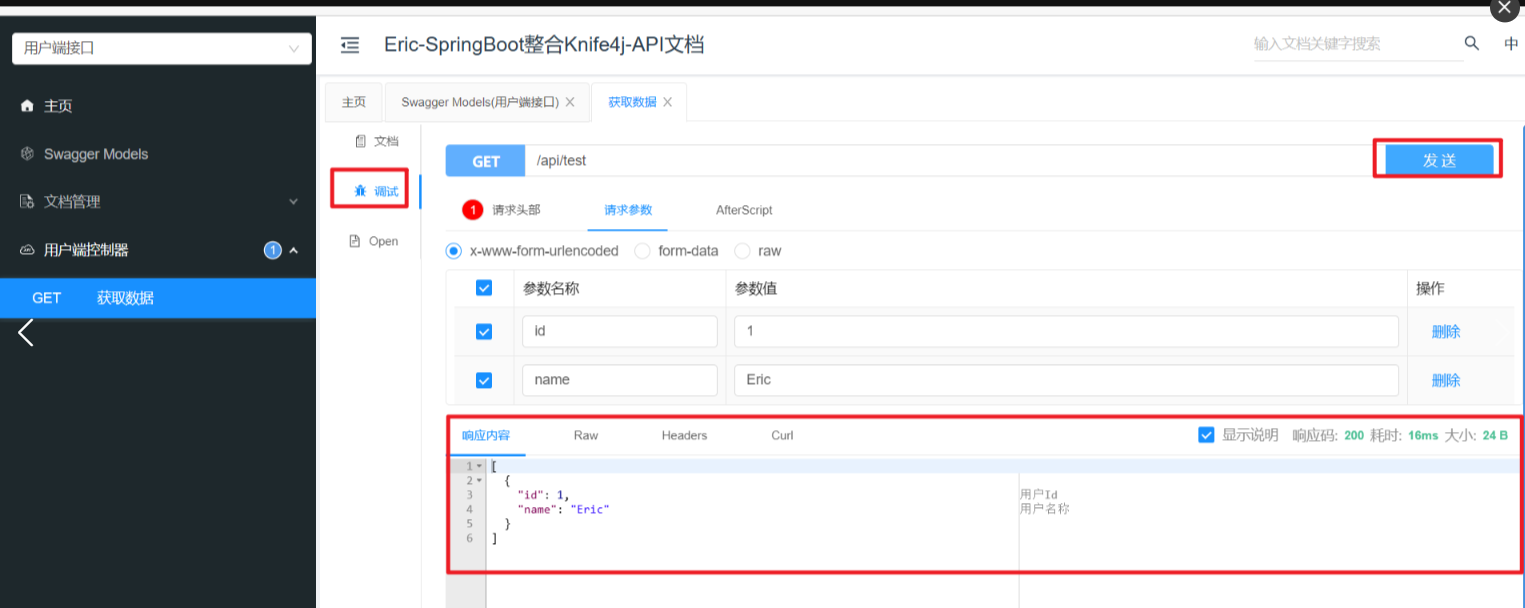
Task: Click the /api/test URL field
Action: click(x=948, y=160)
